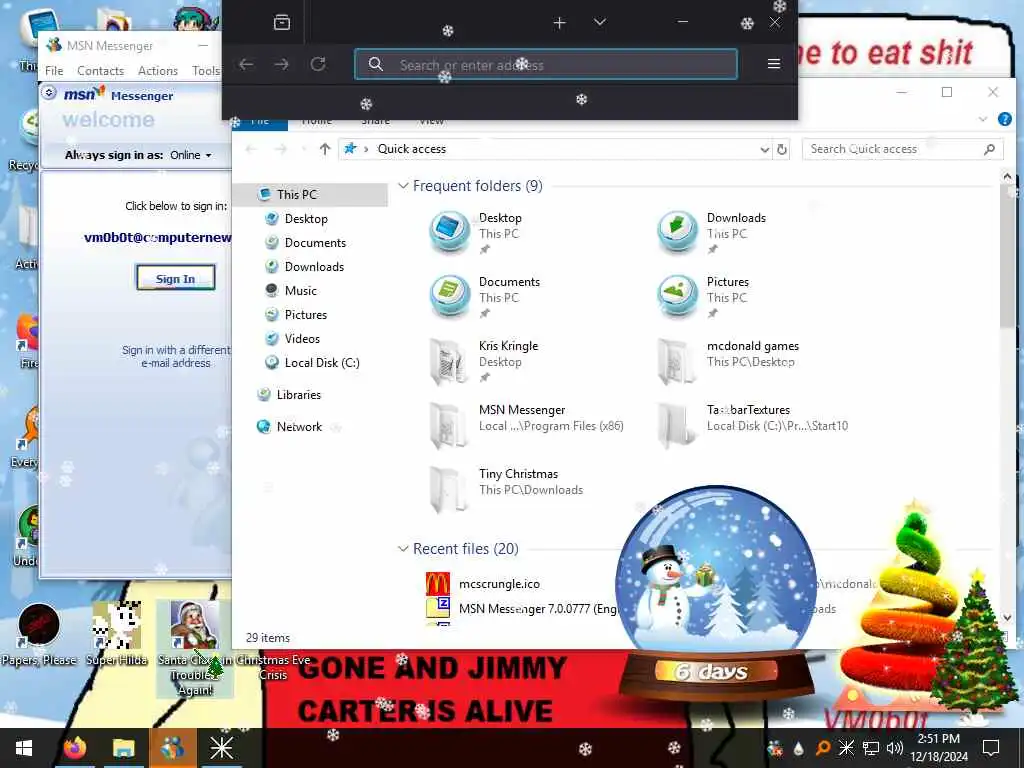Collapse the Frequent folders group
Image resolution: width=1024 pixels, height=768 pixels.
404,186
